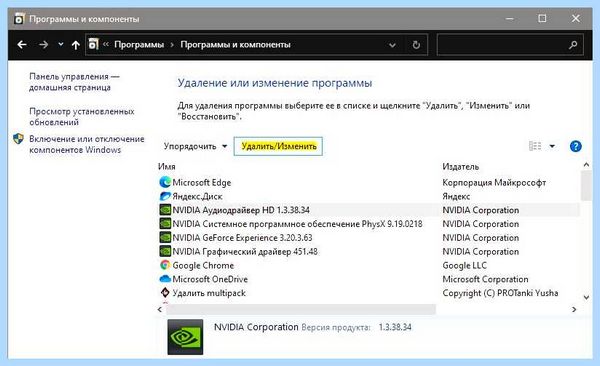The width and height of the screenshot is (600, 366).
Task: Click scroll up arrow of list
Action: [x=586, y=165]
